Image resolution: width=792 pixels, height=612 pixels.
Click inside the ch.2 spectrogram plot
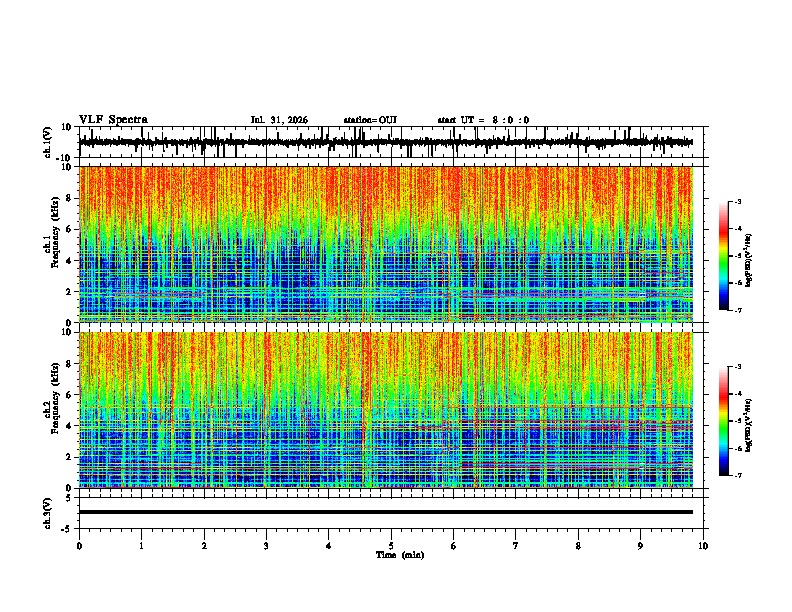386,410
